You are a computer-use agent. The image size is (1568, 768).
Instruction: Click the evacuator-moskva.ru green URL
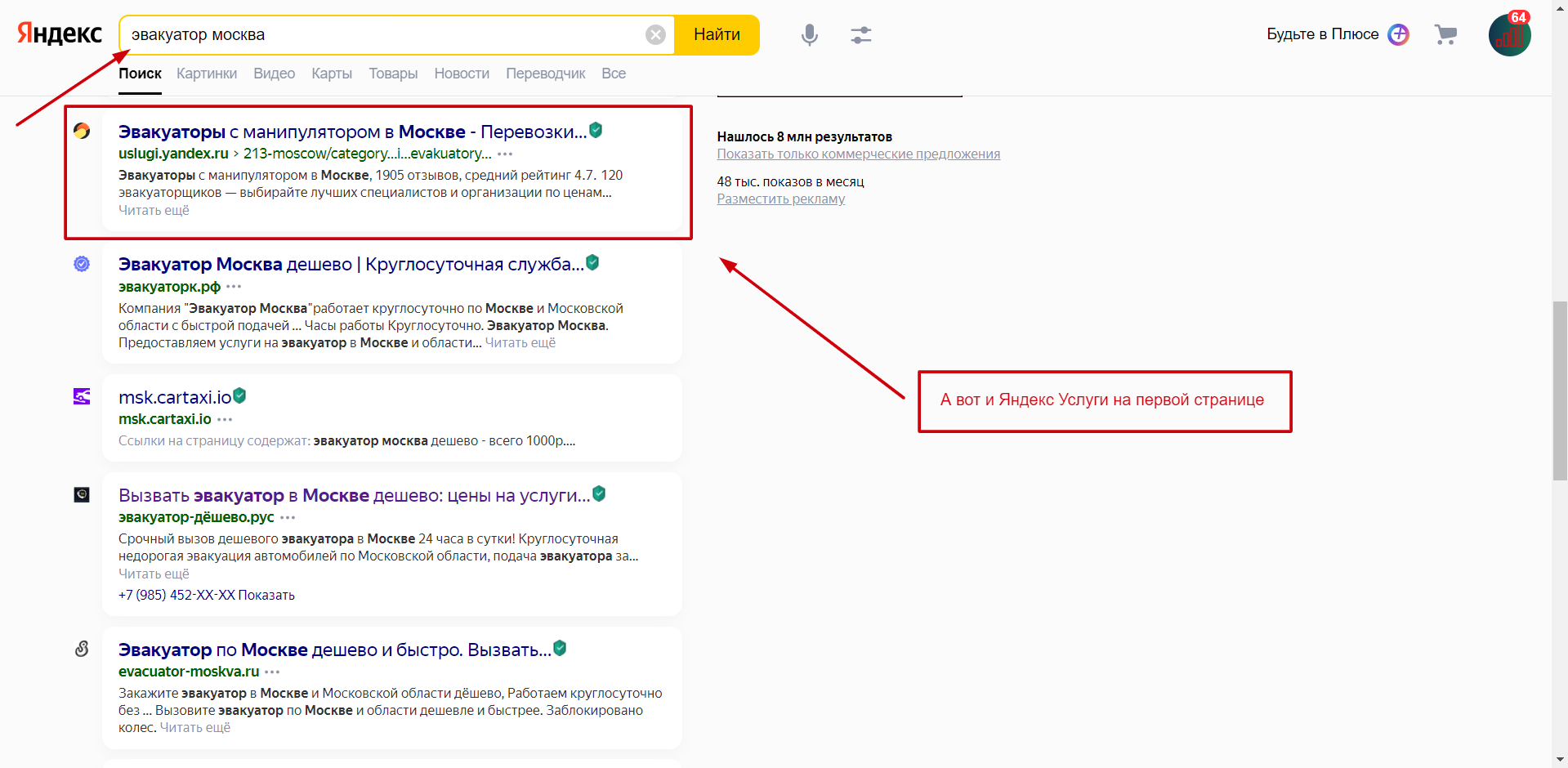click(x=189, y=672)
